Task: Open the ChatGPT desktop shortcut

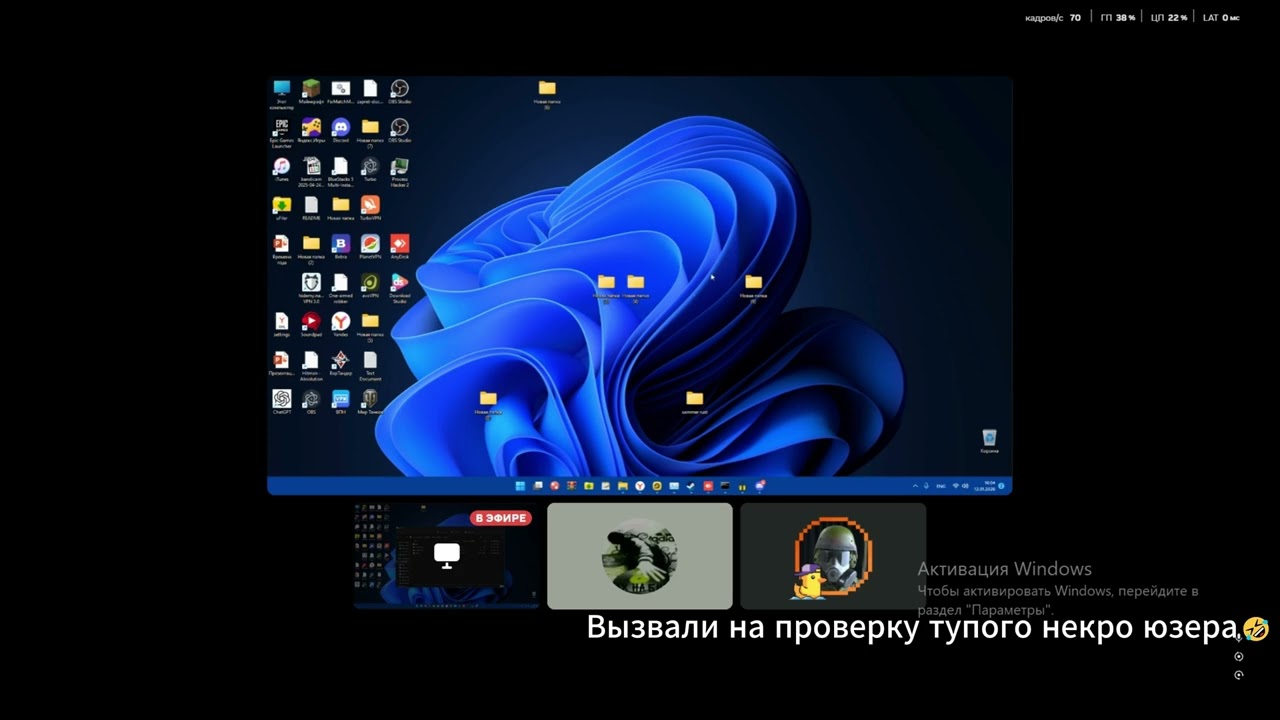Action: pos(282,402)
